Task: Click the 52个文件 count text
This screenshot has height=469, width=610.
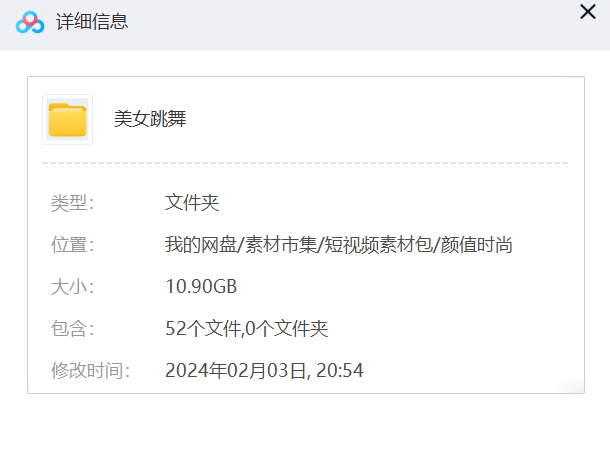Action: point(202,329)
